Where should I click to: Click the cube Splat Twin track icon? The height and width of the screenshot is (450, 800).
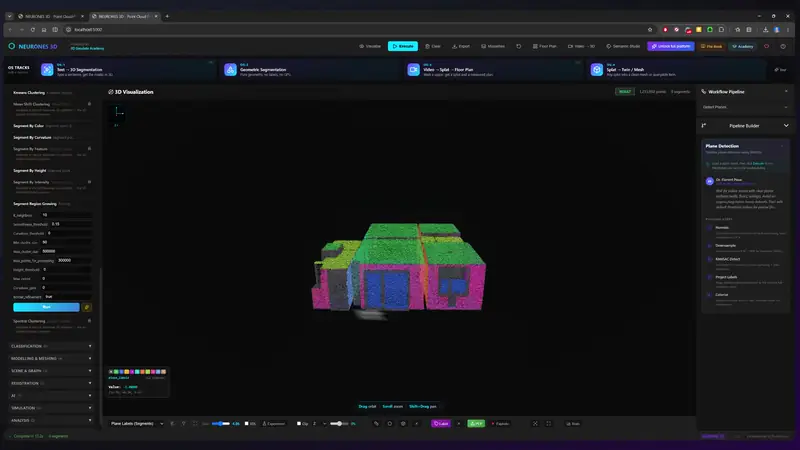596,69
